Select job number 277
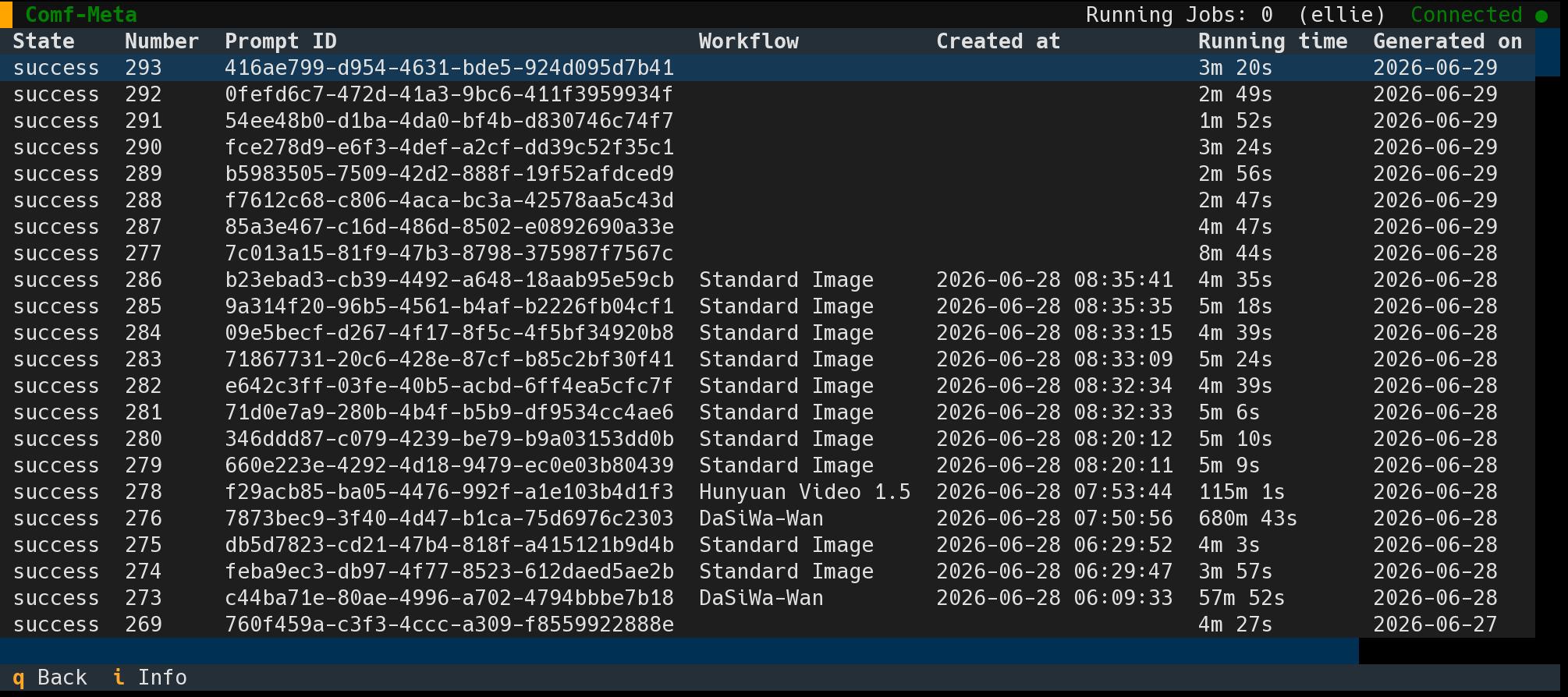 [144, 253]
